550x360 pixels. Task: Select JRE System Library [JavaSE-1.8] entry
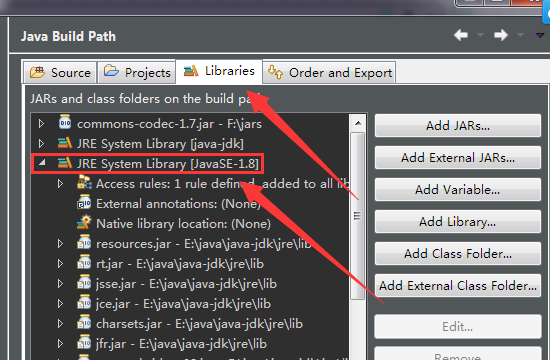(x=168, y=164)
